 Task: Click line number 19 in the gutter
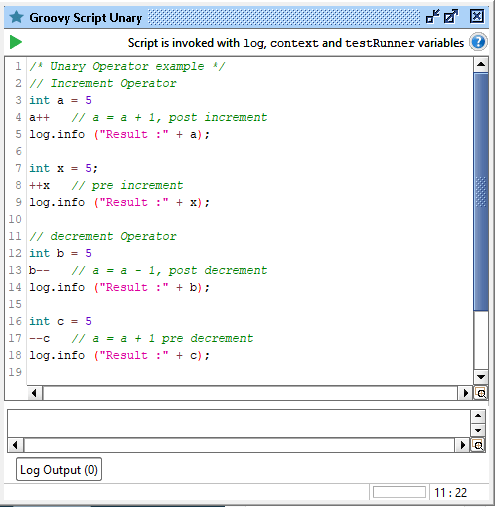[15, 372]
